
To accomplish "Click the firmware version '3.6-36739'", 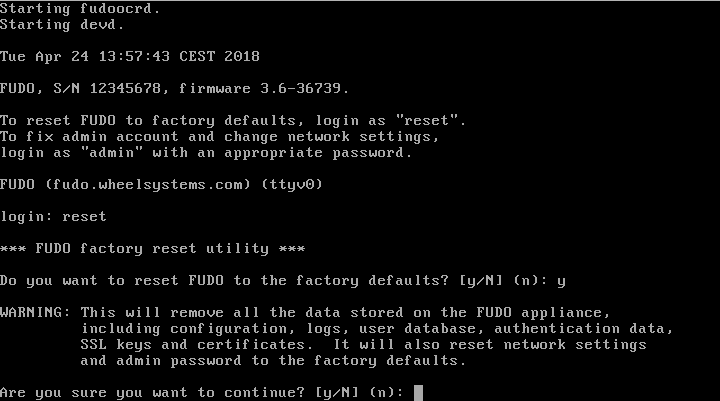I will point(301,88).
